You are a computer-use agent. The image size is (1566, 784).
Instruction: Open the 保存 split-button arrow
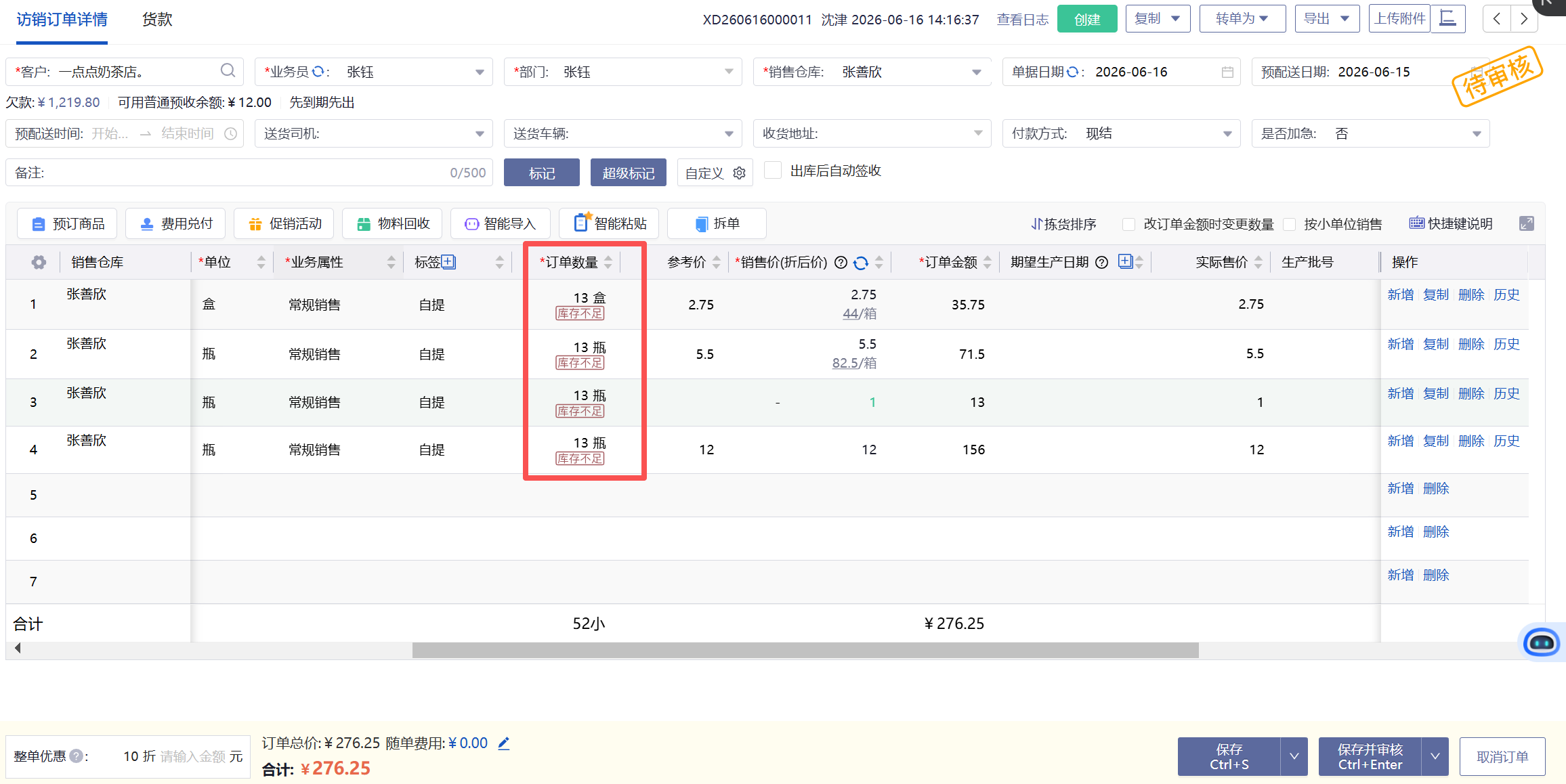(1294, 756)
